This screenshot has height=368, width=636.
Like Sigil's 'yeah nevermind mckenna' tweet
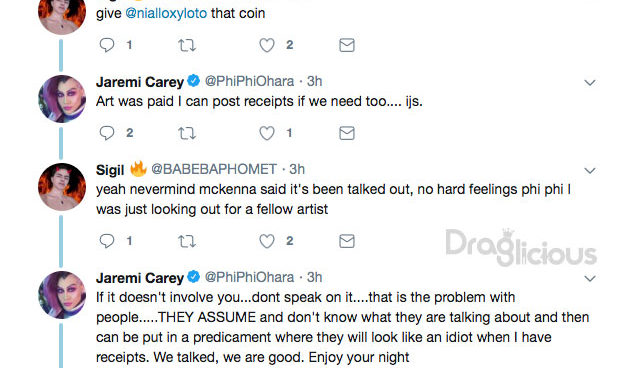[267, 241]
